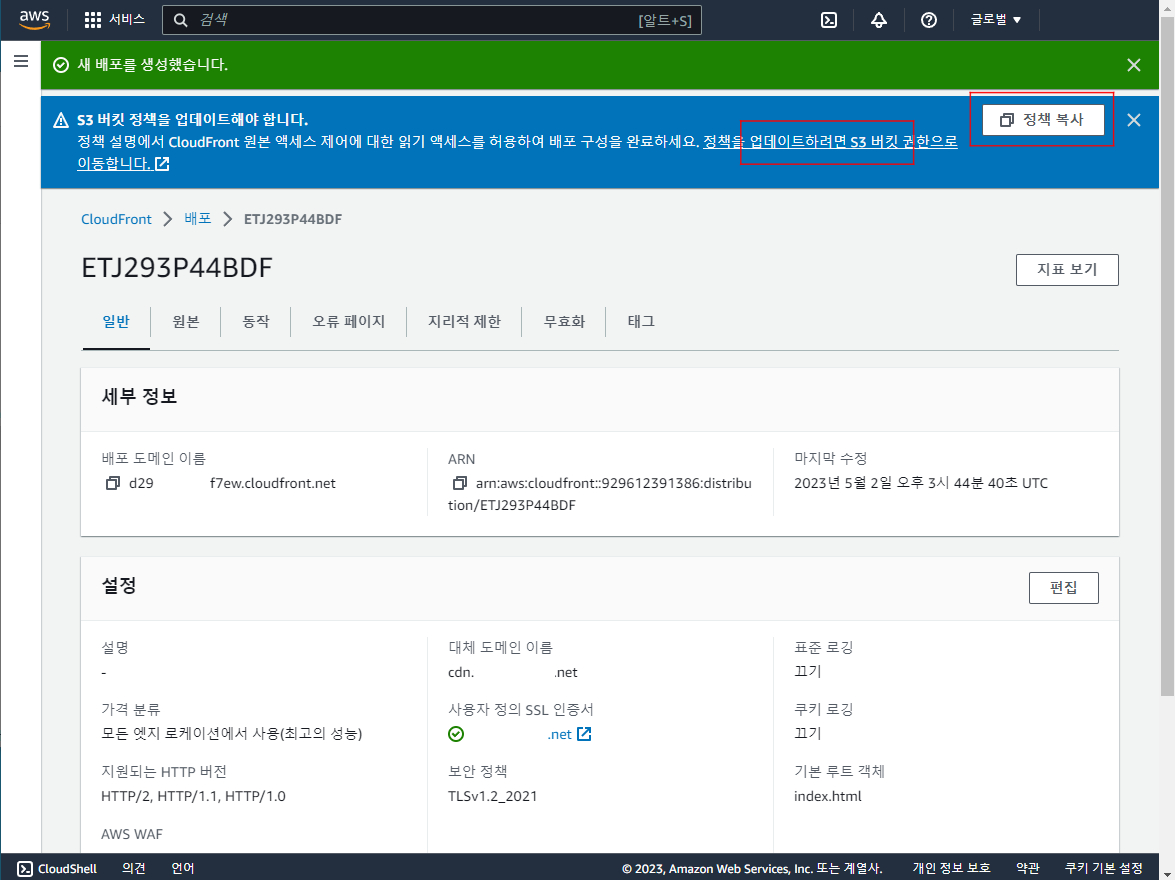This screenshot has height=880, width=1175.
Task: Open the 오류 페이지 tab
Action: coord(348,322)
